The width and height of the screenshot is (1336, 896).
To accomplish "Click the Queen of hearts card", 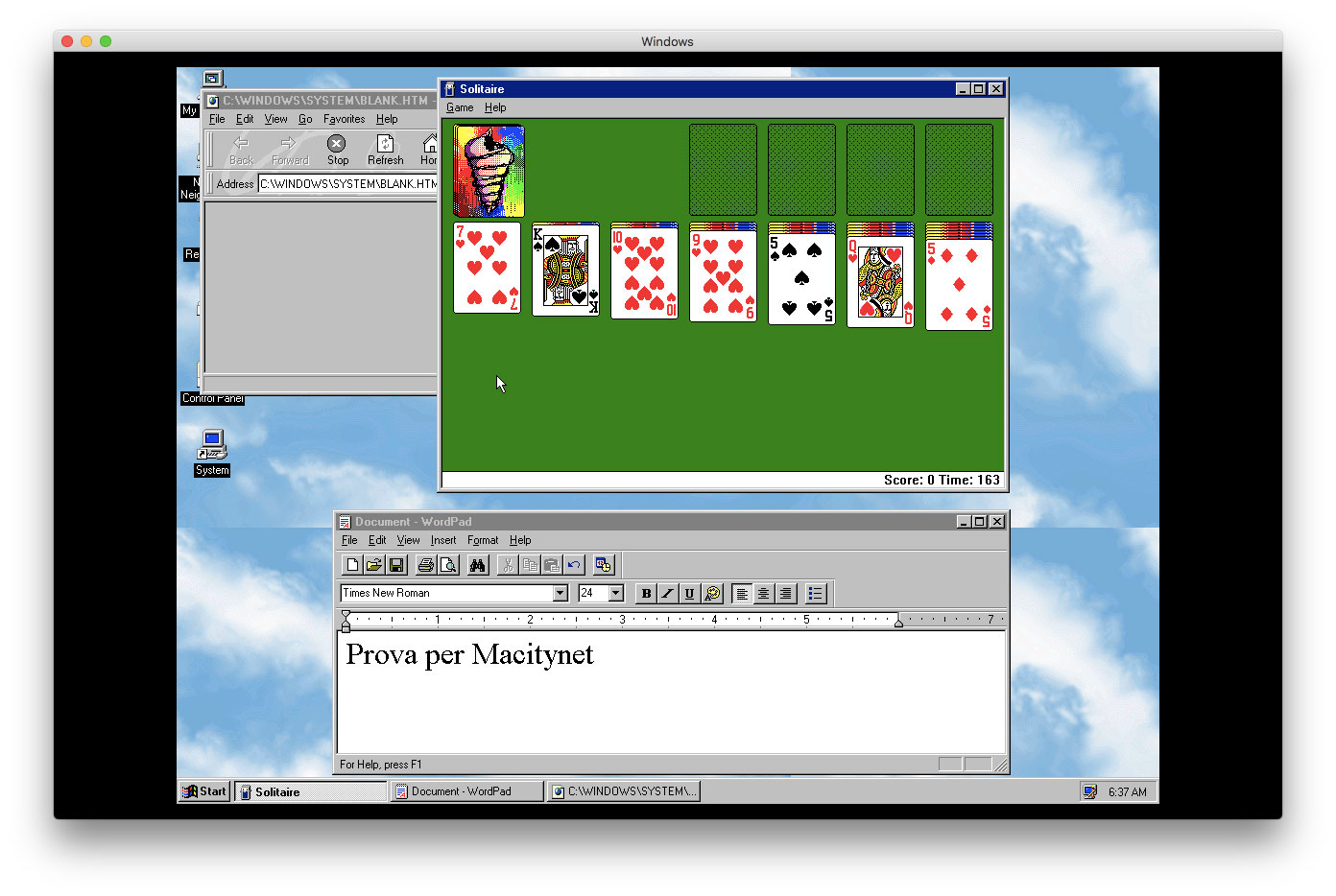I will [x=880, y=282].
